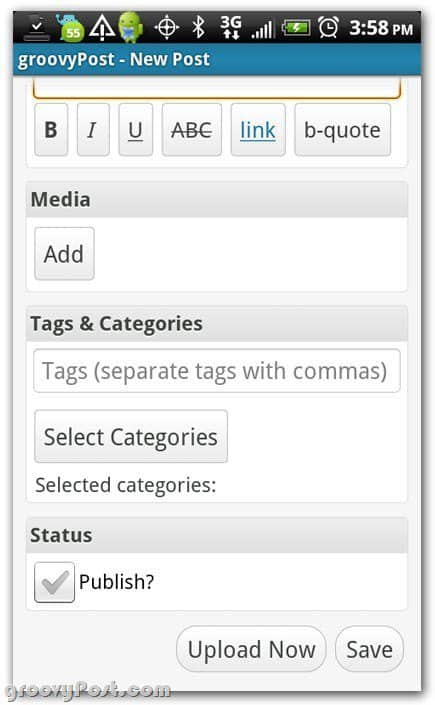This screenshot has width=435, height=705.
Task: Tap the green Android robot notification icon
Action: point(130,27)
